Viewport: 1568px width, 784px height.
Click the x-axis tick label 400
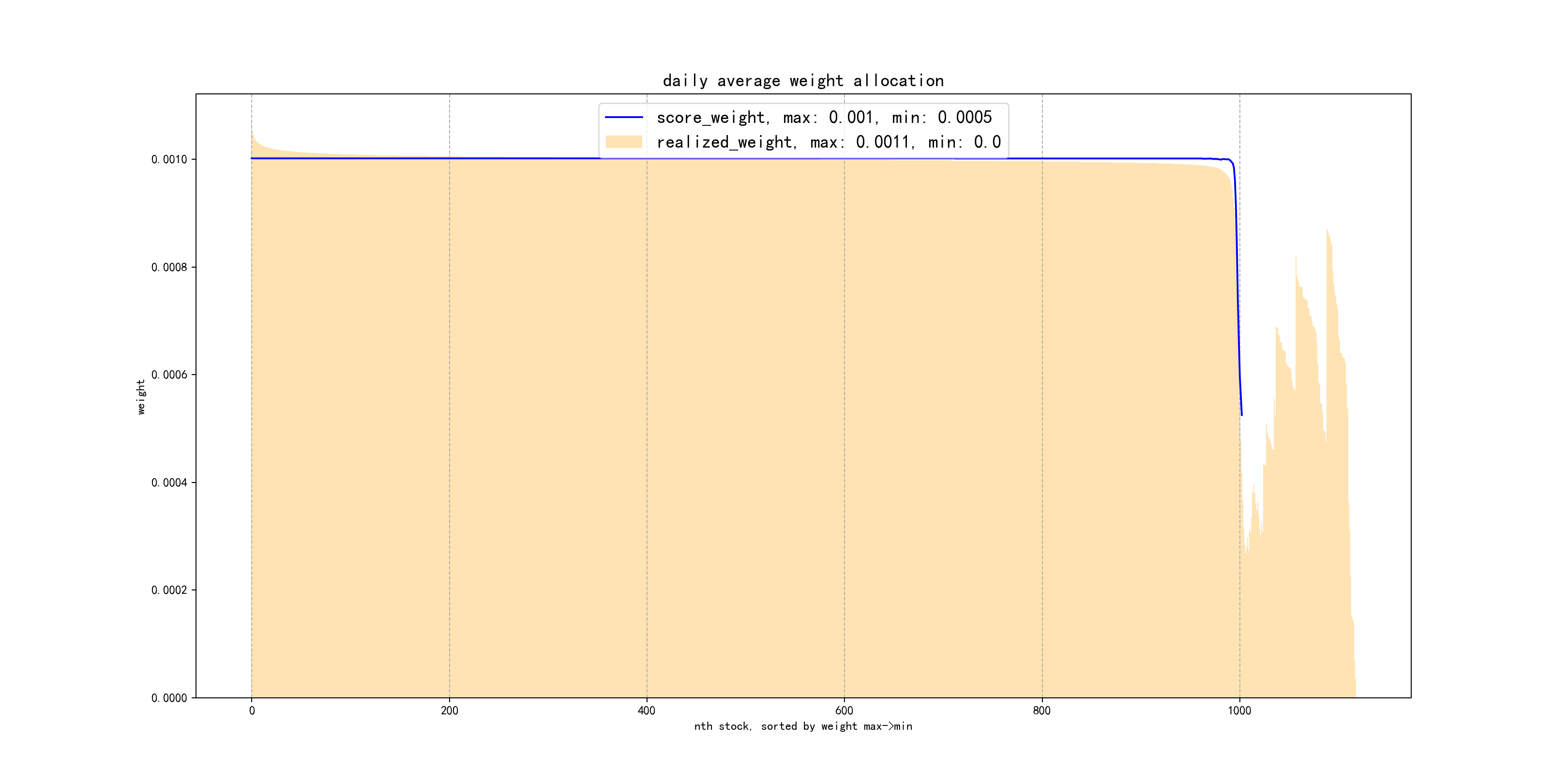(647, 710)
